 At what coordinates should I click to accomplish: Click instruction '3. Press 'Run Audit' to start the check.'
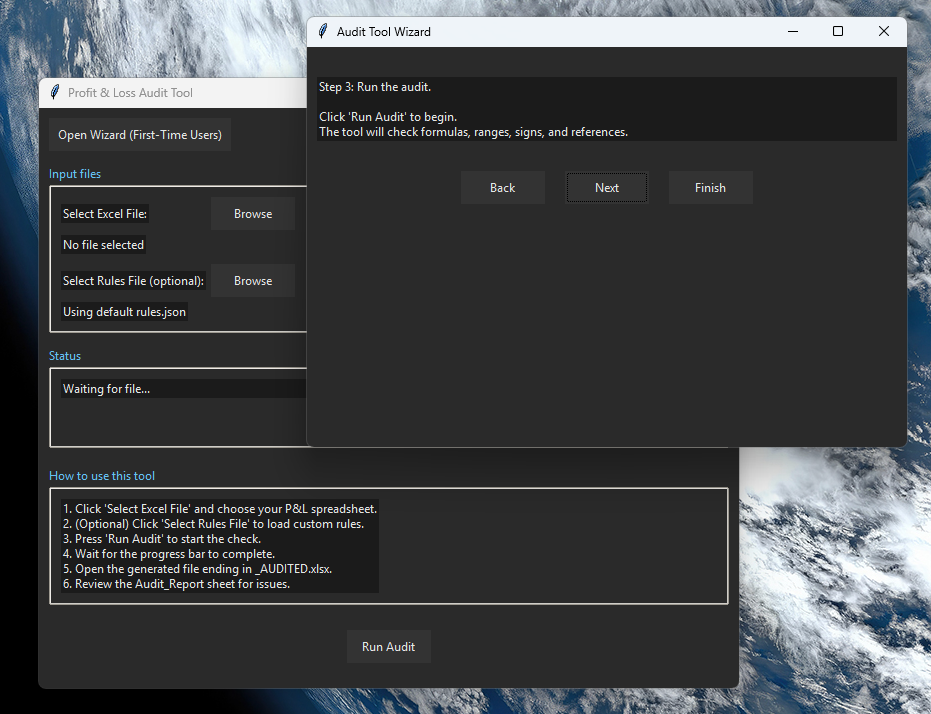(x=162, y=539)
